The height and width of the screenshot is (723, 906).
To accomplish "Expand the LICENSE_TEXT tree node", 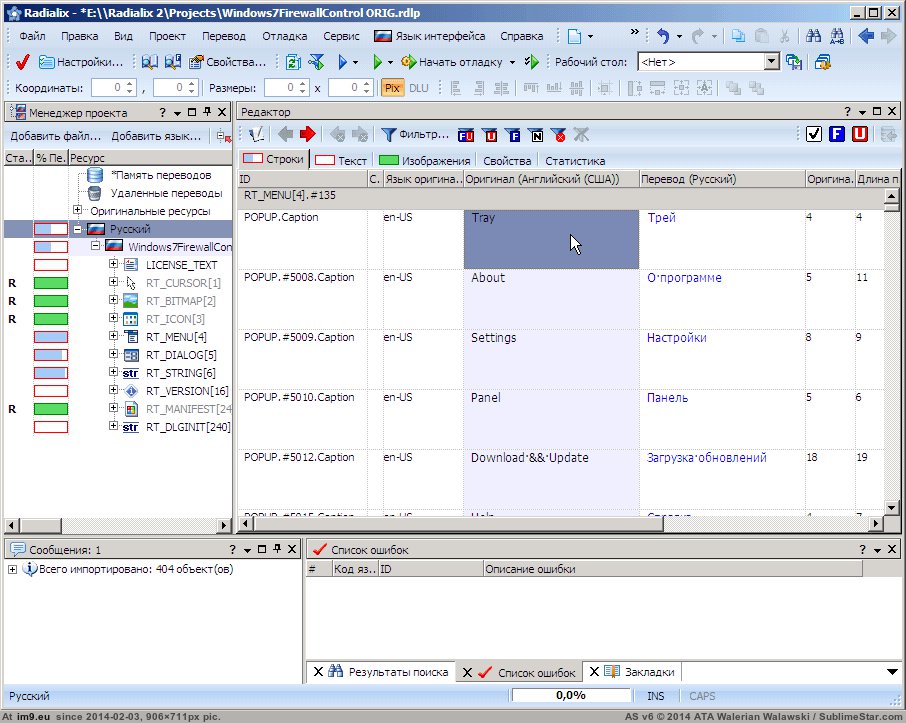I will pos(113,264).
